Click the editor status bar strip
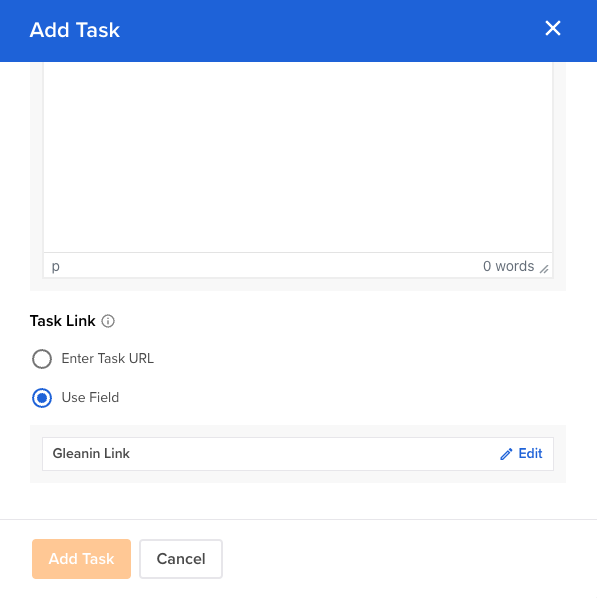The height and width of the screenshot is (598, 597). pos(298,265)
